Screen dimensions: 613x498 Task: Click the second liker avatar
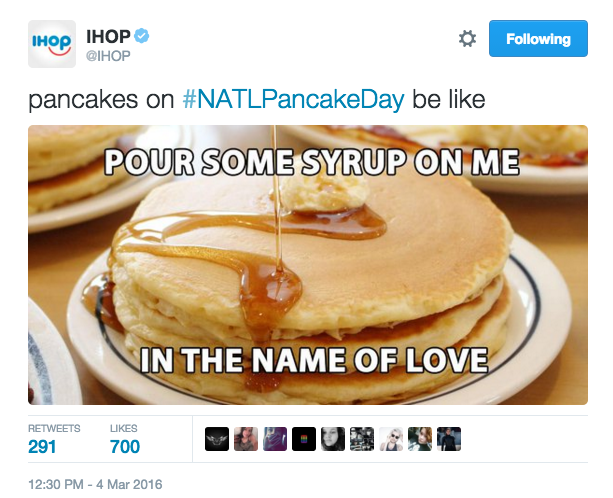pos(245,439)
